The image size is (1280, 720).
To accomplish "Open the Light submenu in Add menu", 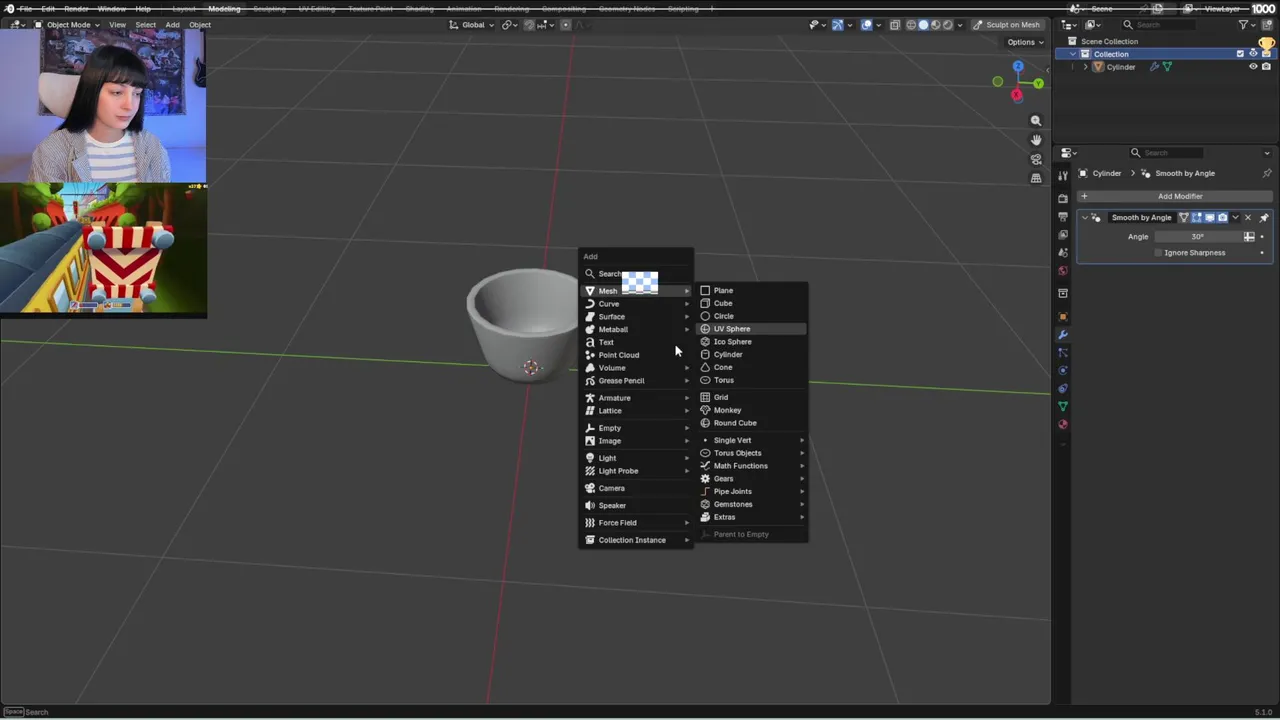I will point(636,458).
